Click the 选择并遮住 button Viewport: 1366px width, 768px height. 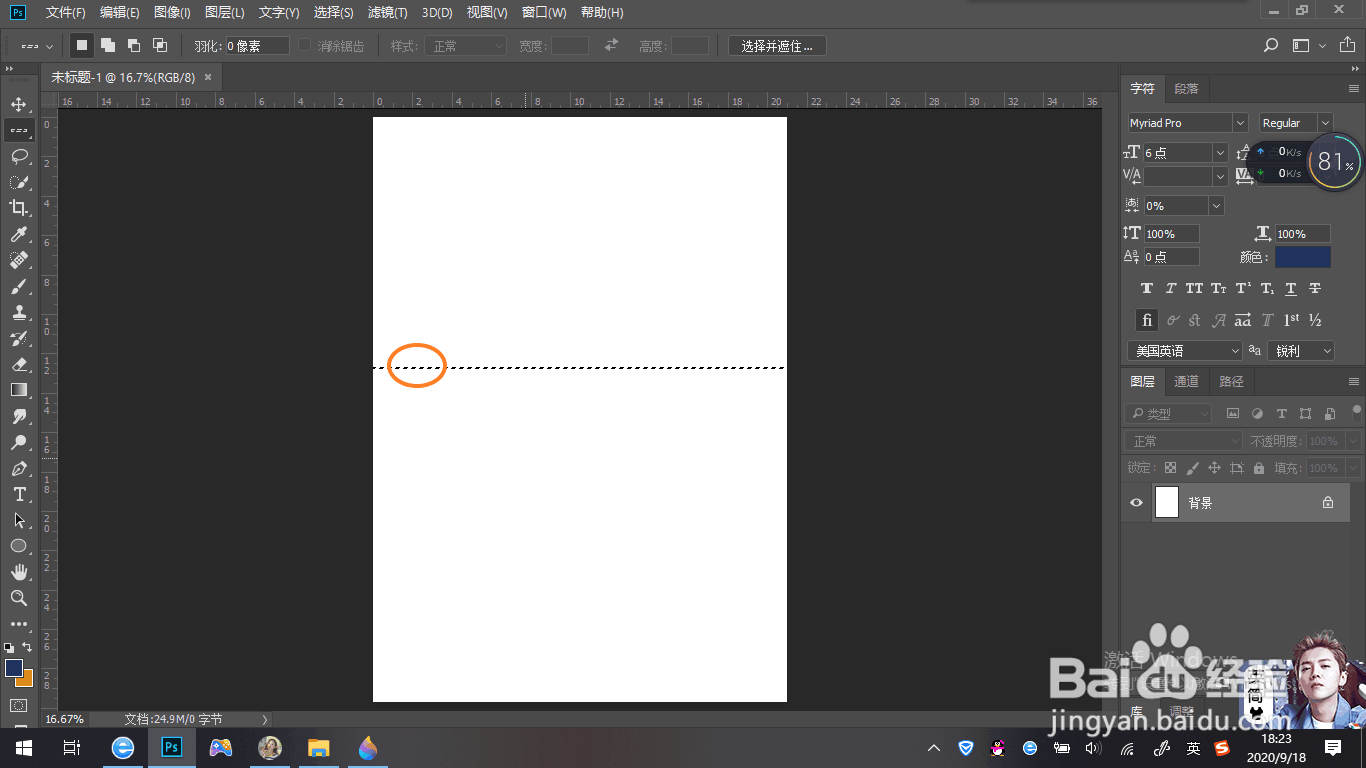[777, 46]
